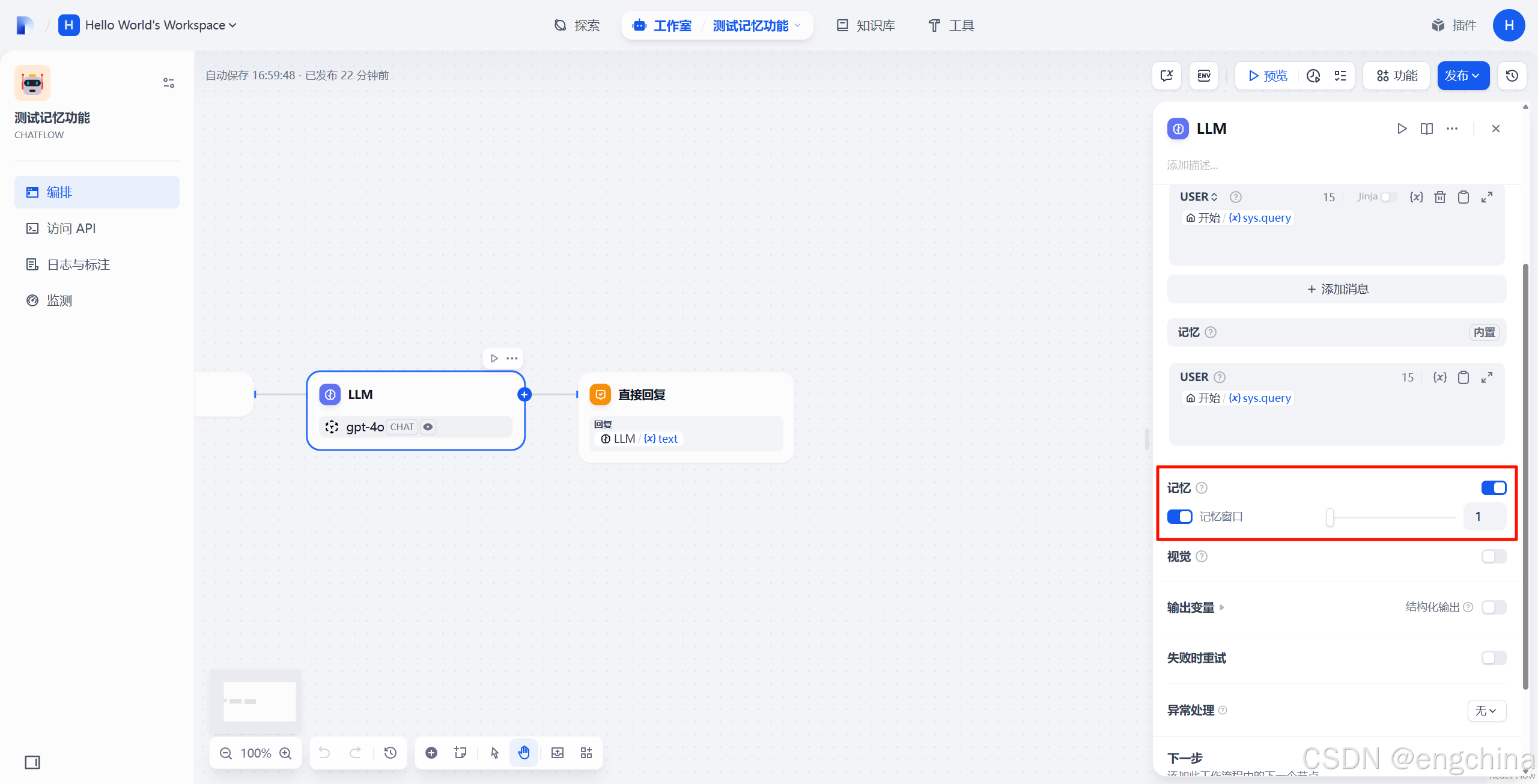
Task: Add note icon in bottom toolbar
Action: (461, 753)
